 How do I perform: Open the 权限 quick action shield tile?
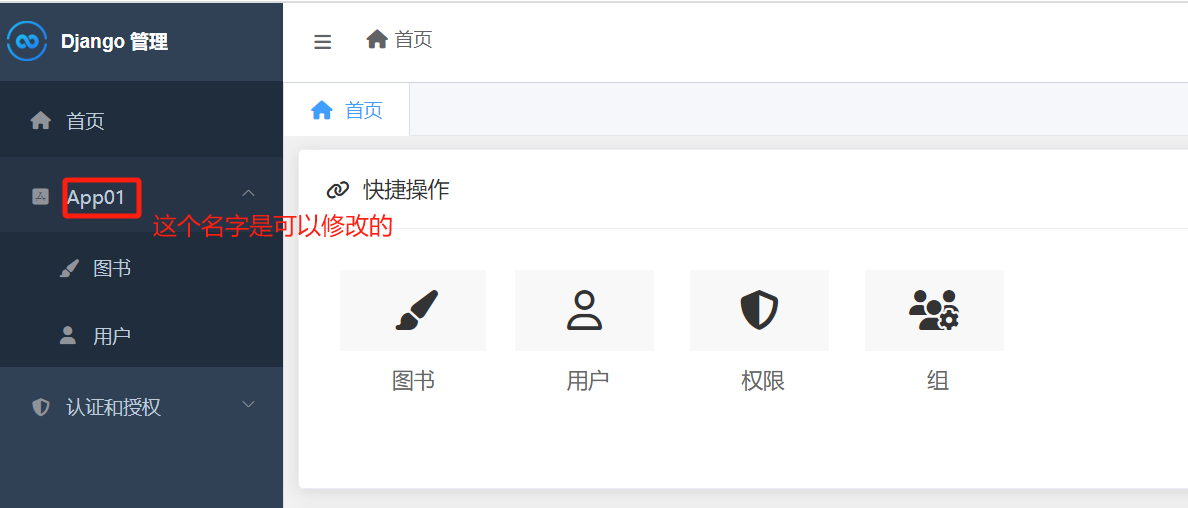759,310
